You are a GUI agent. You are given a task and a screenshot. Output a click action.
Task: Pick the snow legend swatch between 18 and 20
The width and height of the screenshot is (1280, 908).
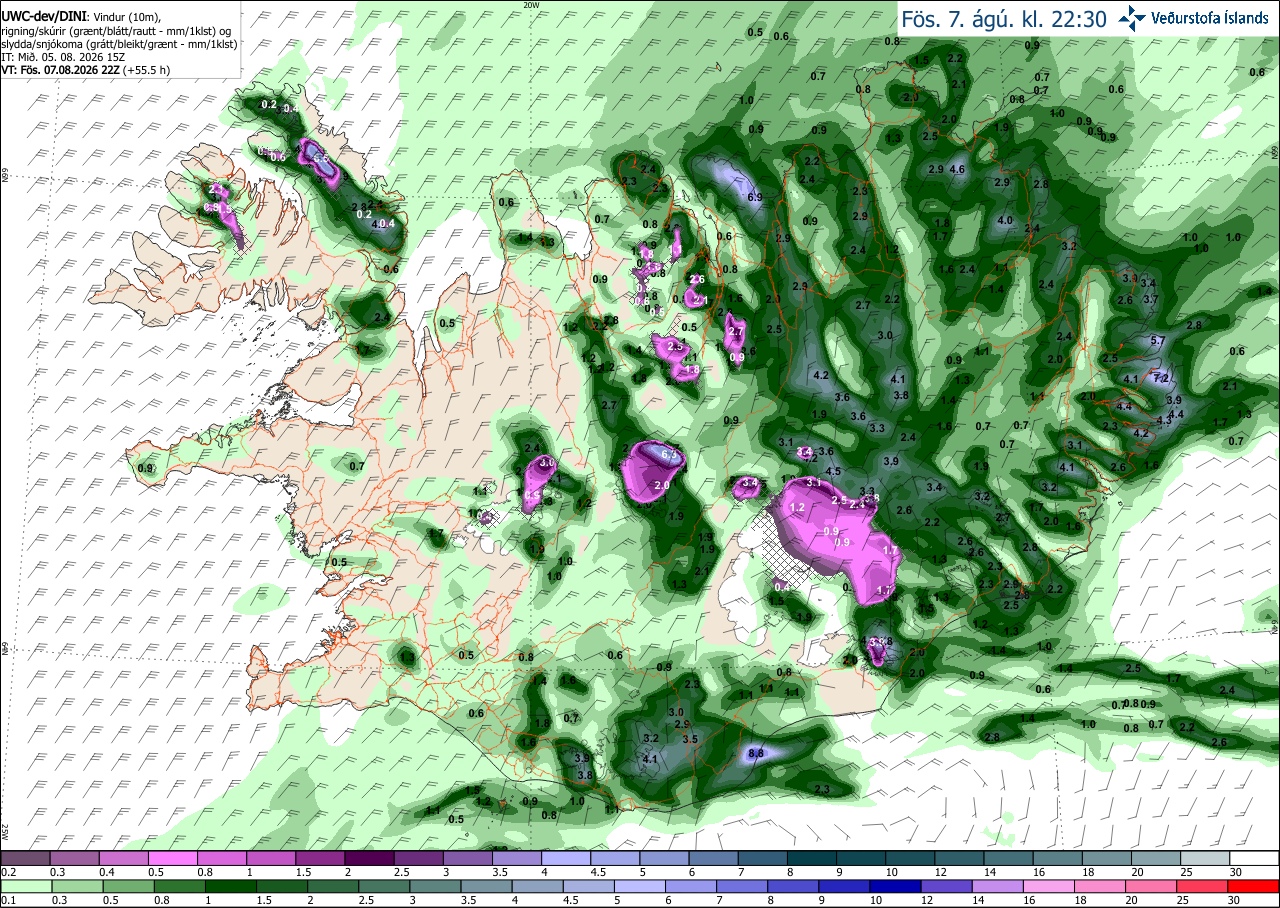[x=1107, y=858]
